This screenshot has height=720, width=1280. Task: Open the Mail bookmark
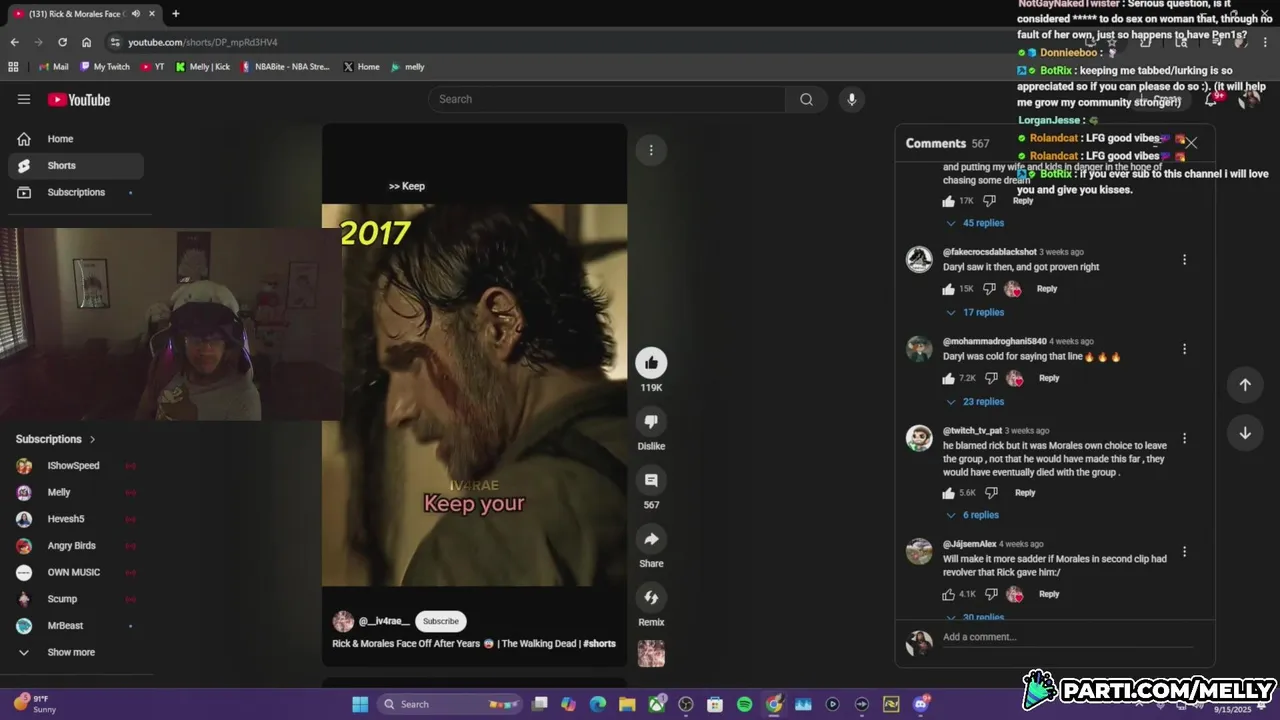pyautogui.click(x=54, y=67)
